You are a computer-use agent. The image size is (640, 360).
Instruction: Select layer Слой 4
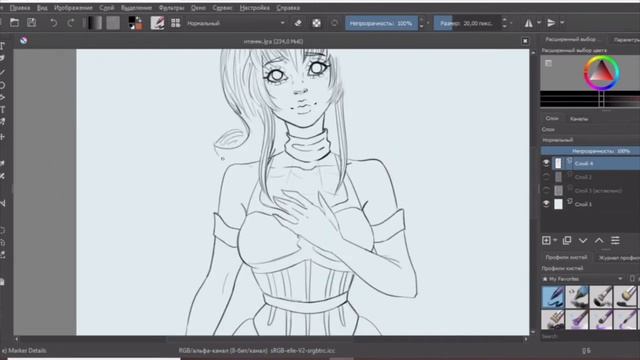point(596,163)
